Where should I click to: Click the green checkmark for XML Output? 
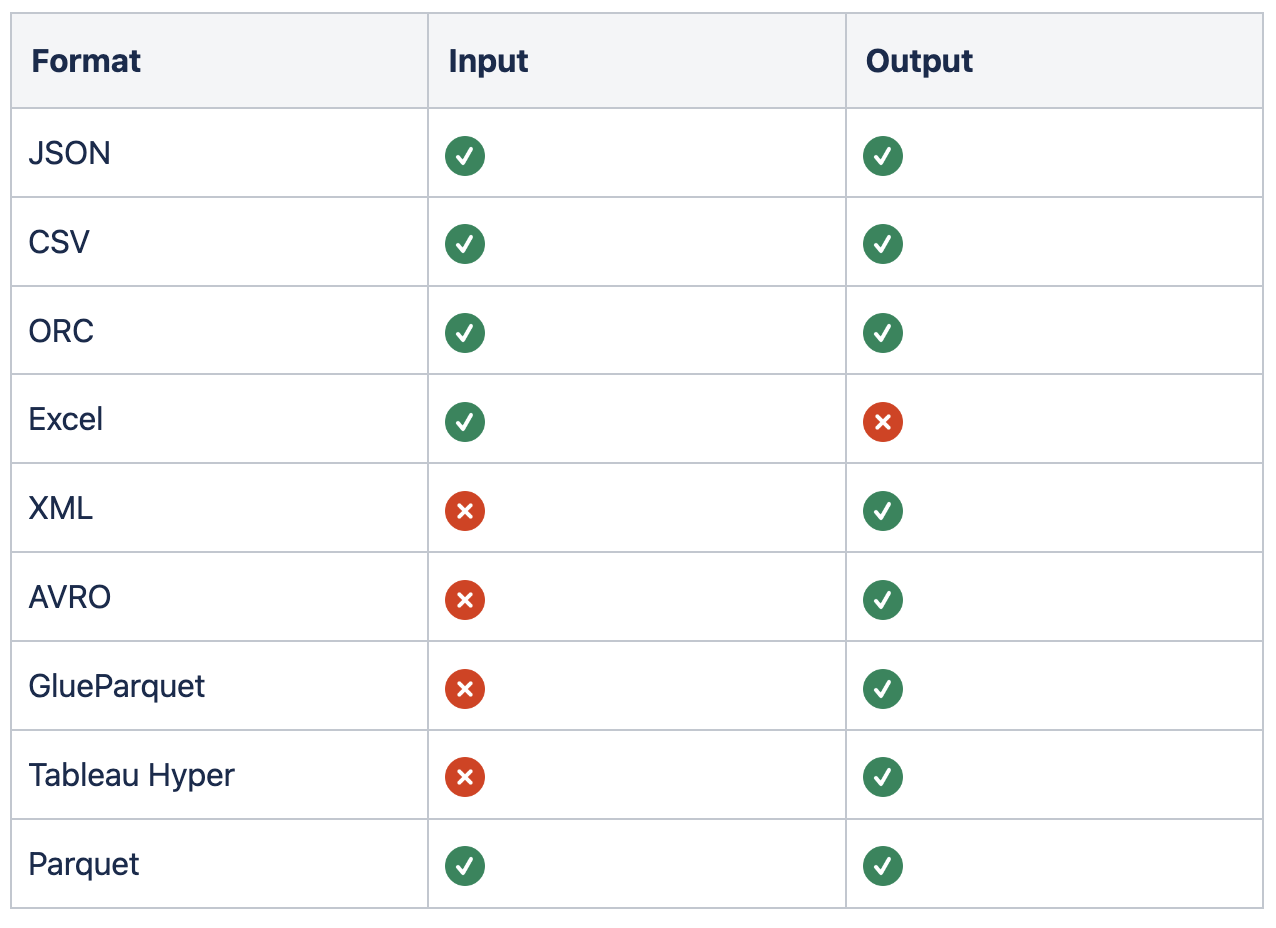[883, 511]
